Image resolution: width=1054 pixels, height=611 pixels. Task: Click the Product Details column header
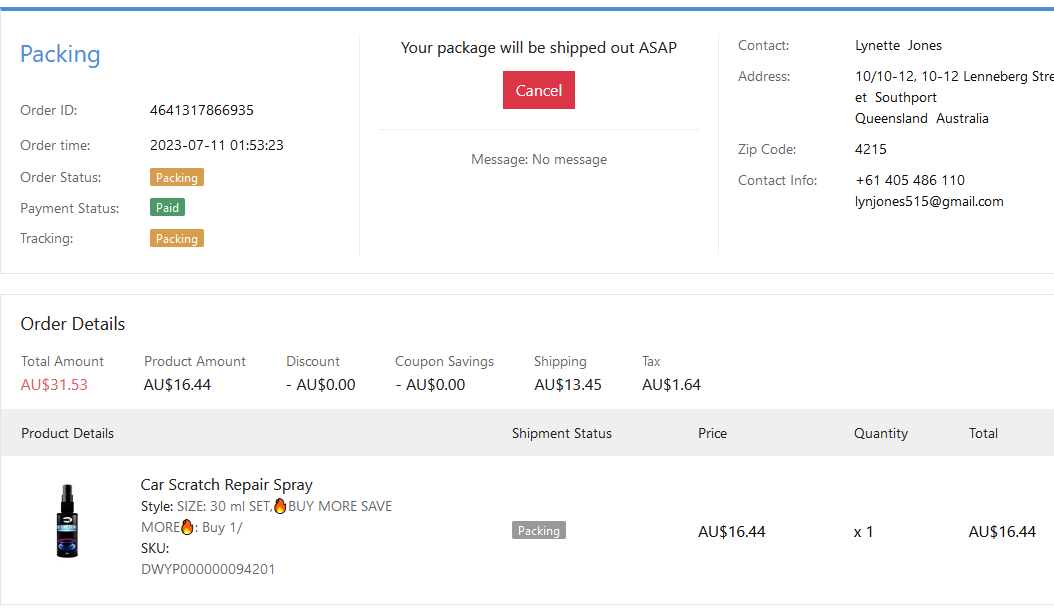pyautogui.click(x=67, y=433)
